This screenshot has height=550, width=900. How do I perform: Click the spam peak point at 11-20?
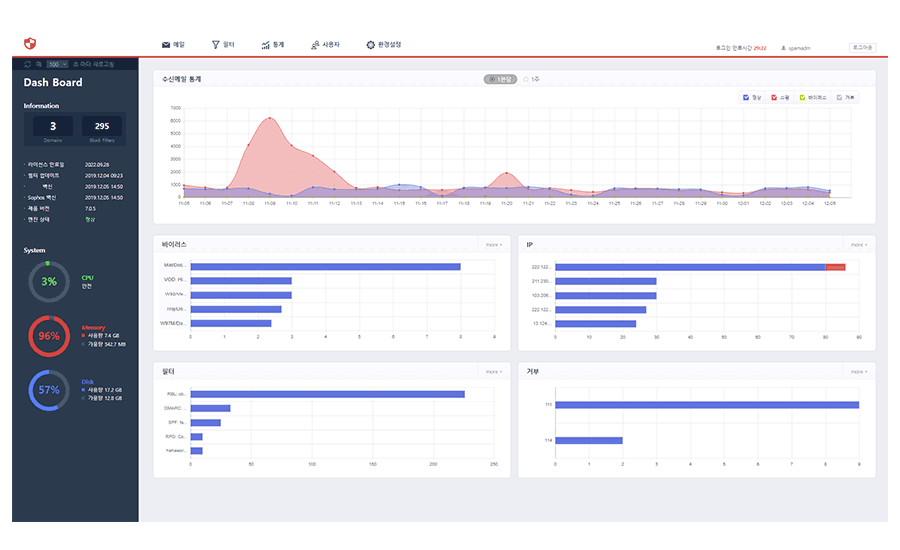coord(506,172)
